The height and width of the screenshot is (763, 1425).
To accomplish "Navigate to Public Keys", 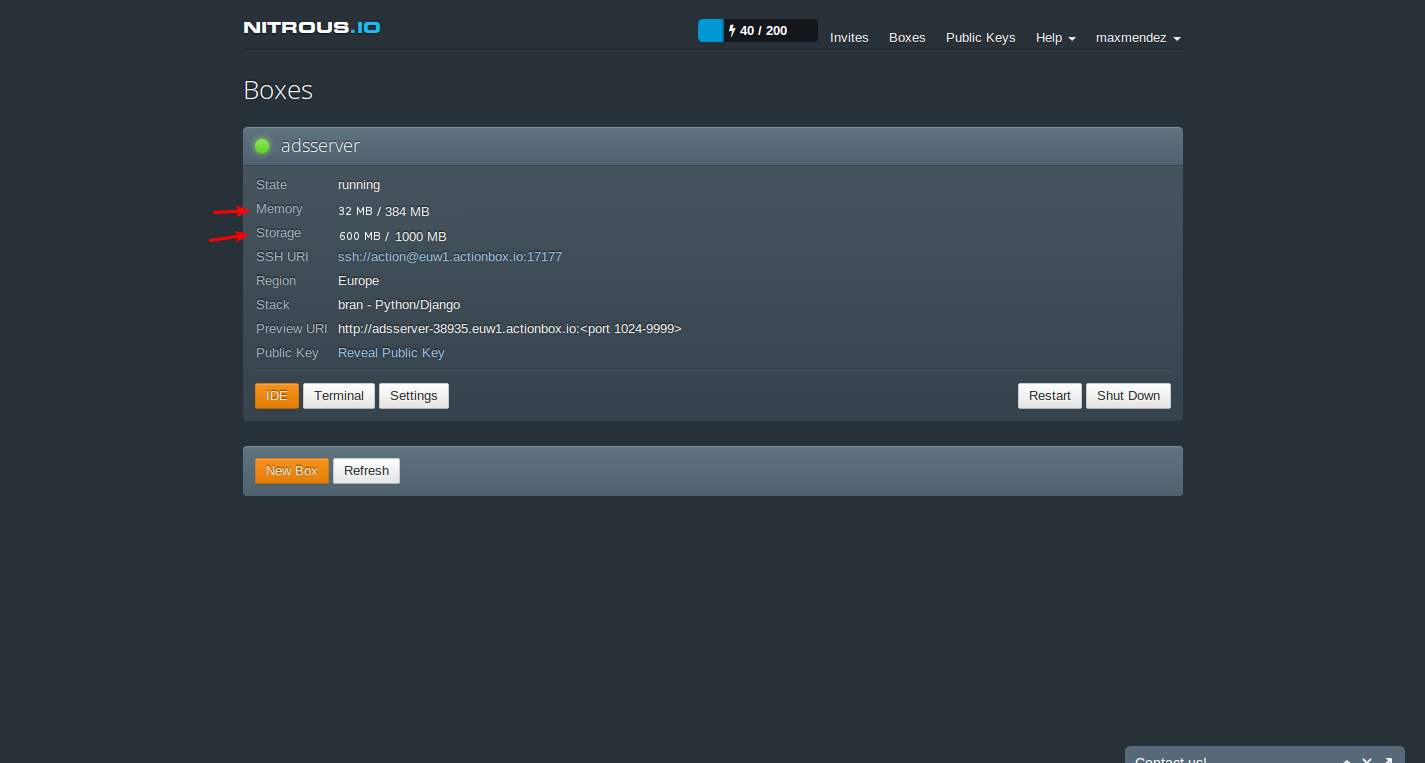I will click(x=980, y=38).
